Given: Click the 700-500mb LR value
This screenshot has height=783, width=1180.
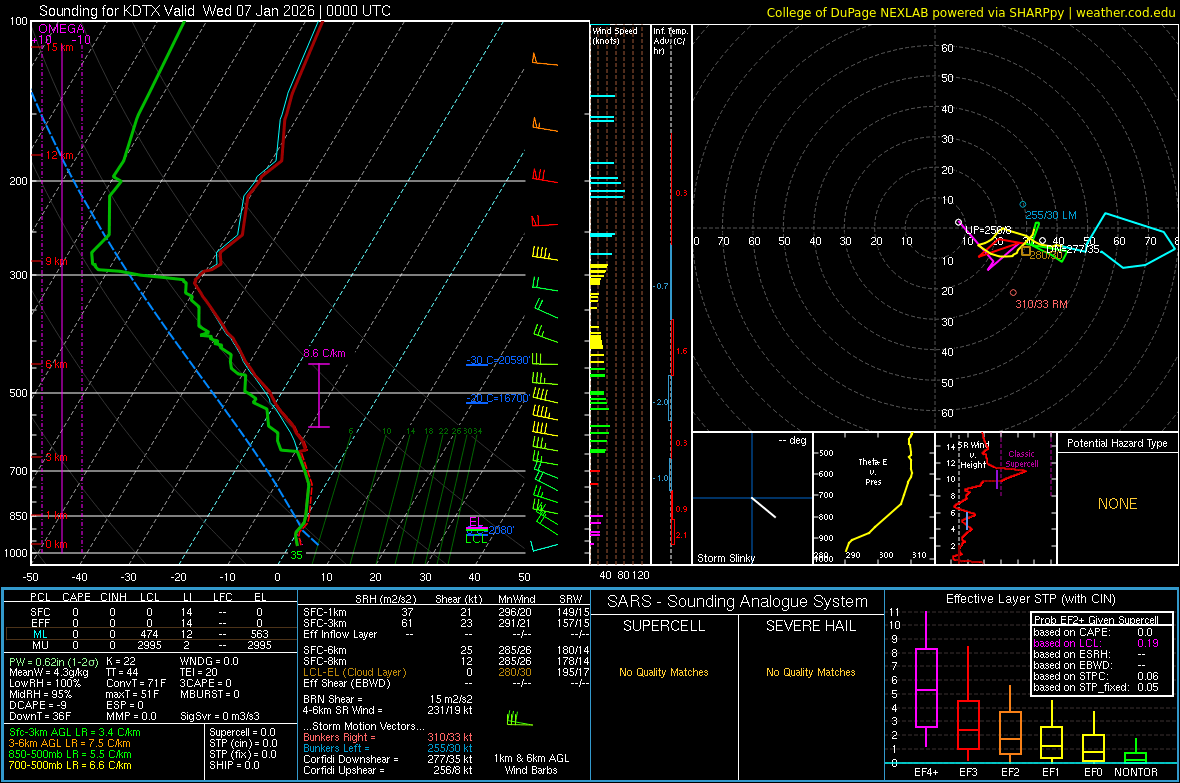Looking at the screenshot, I should point(70,765).
